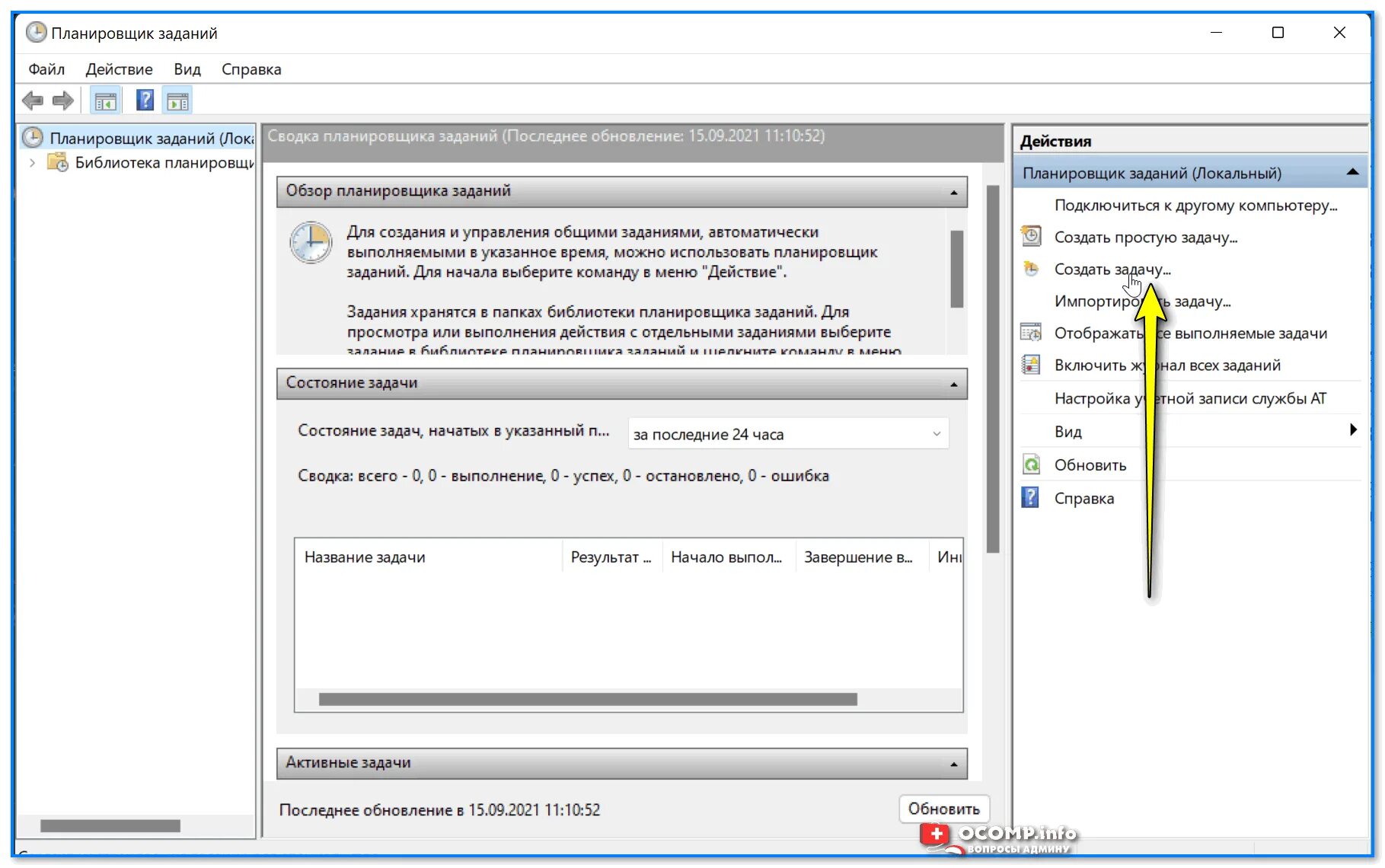Viewport: 1385px width, 868px height.
Task: Click the Создать задачу icon
Action: [x=1031, y=269]
